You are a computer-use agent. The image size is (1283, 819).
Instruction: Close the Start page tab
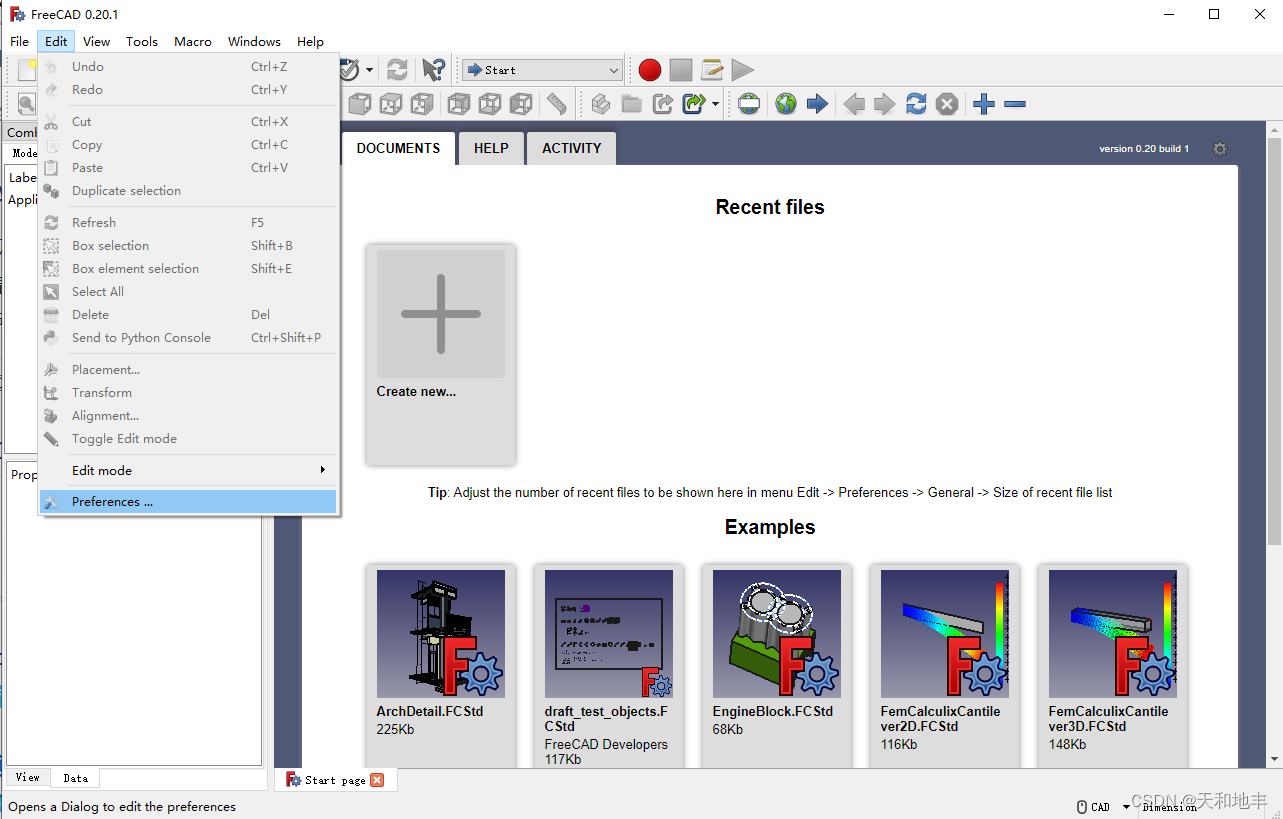pos(377,780)
